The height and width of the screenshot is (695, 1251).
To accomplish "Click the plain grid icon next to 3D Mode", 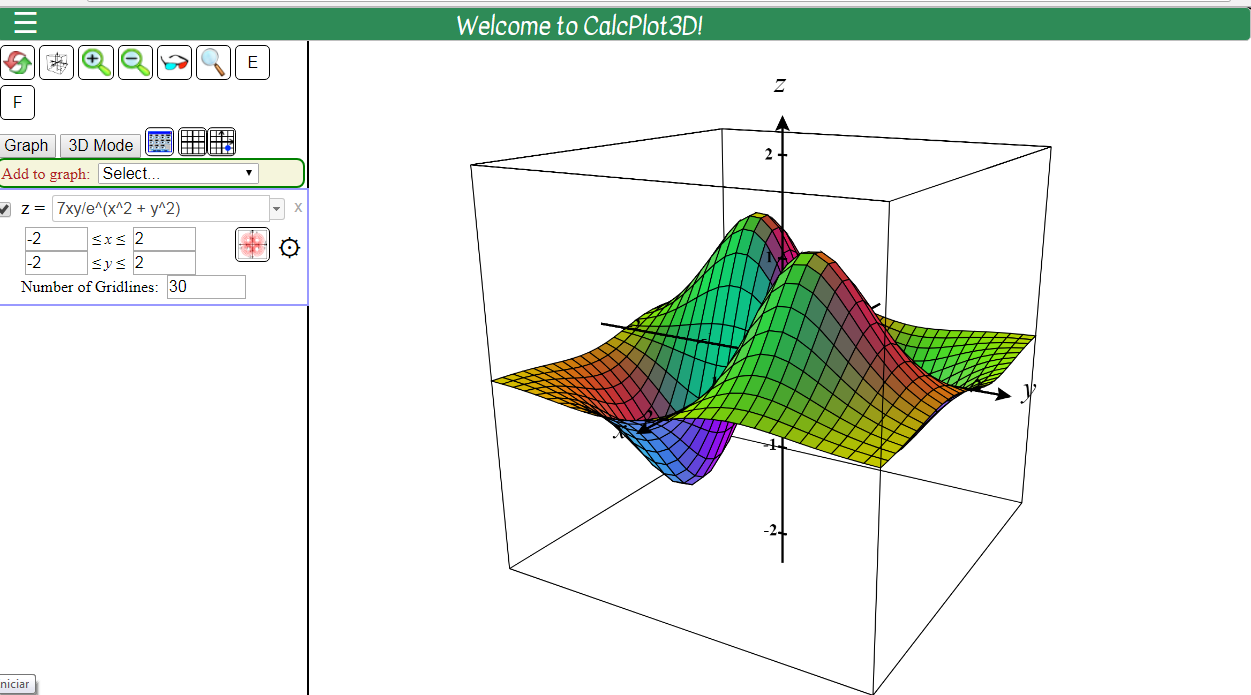I will 192,141.
